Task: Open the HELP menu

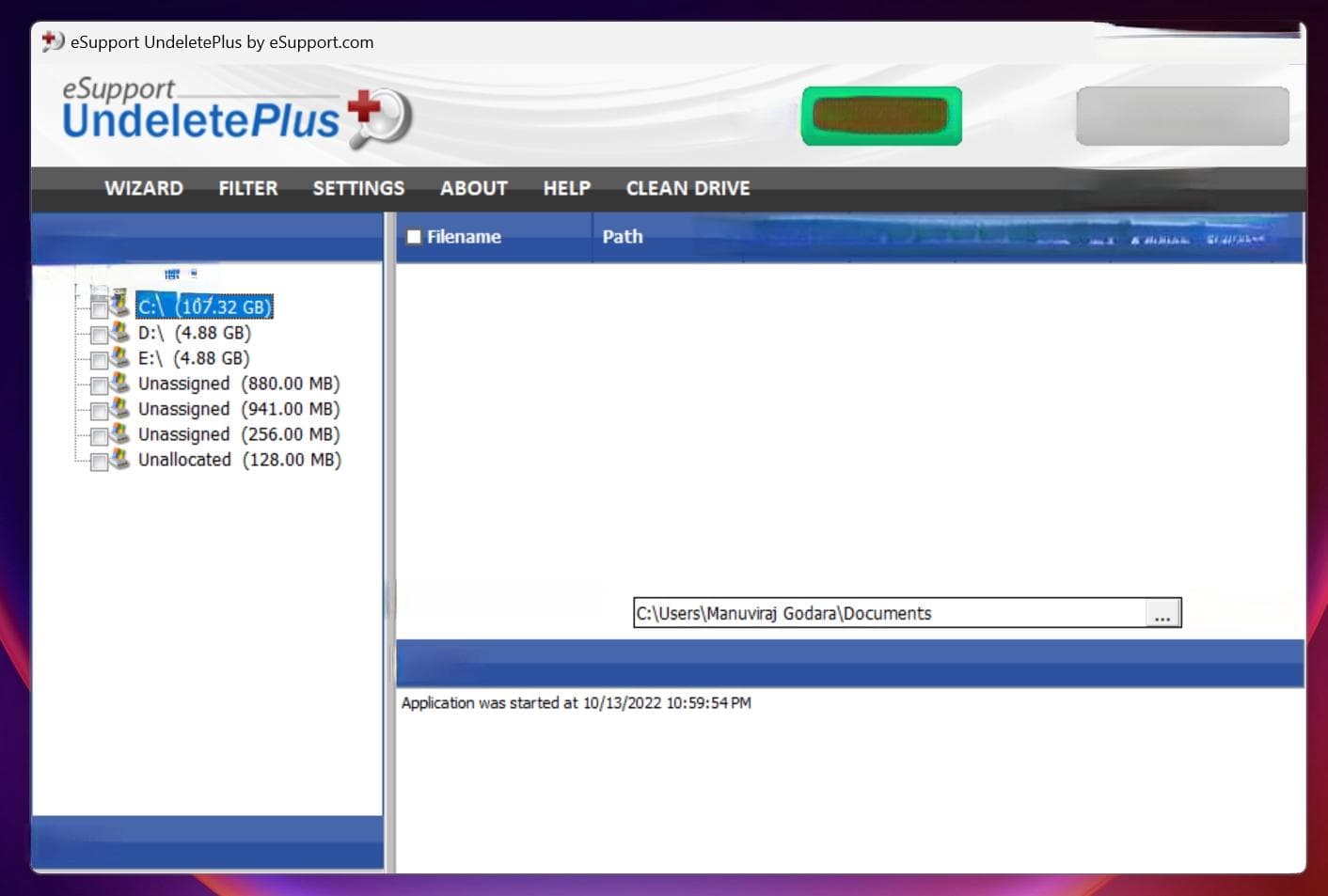Action: (x=567, y=188)
